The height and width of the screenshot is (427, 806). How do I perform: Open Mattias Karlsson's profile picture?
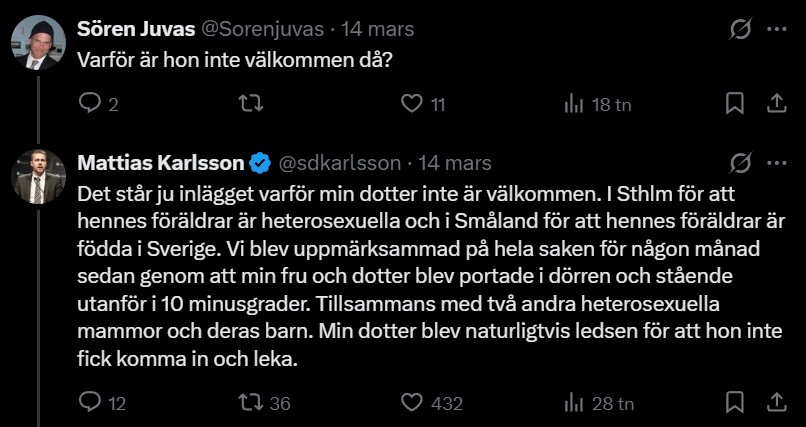pos(38,176)
